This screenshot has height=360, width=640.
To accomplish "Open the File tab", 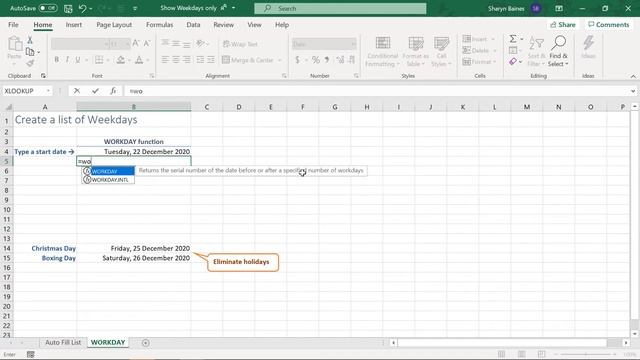I will coord(13,25).
